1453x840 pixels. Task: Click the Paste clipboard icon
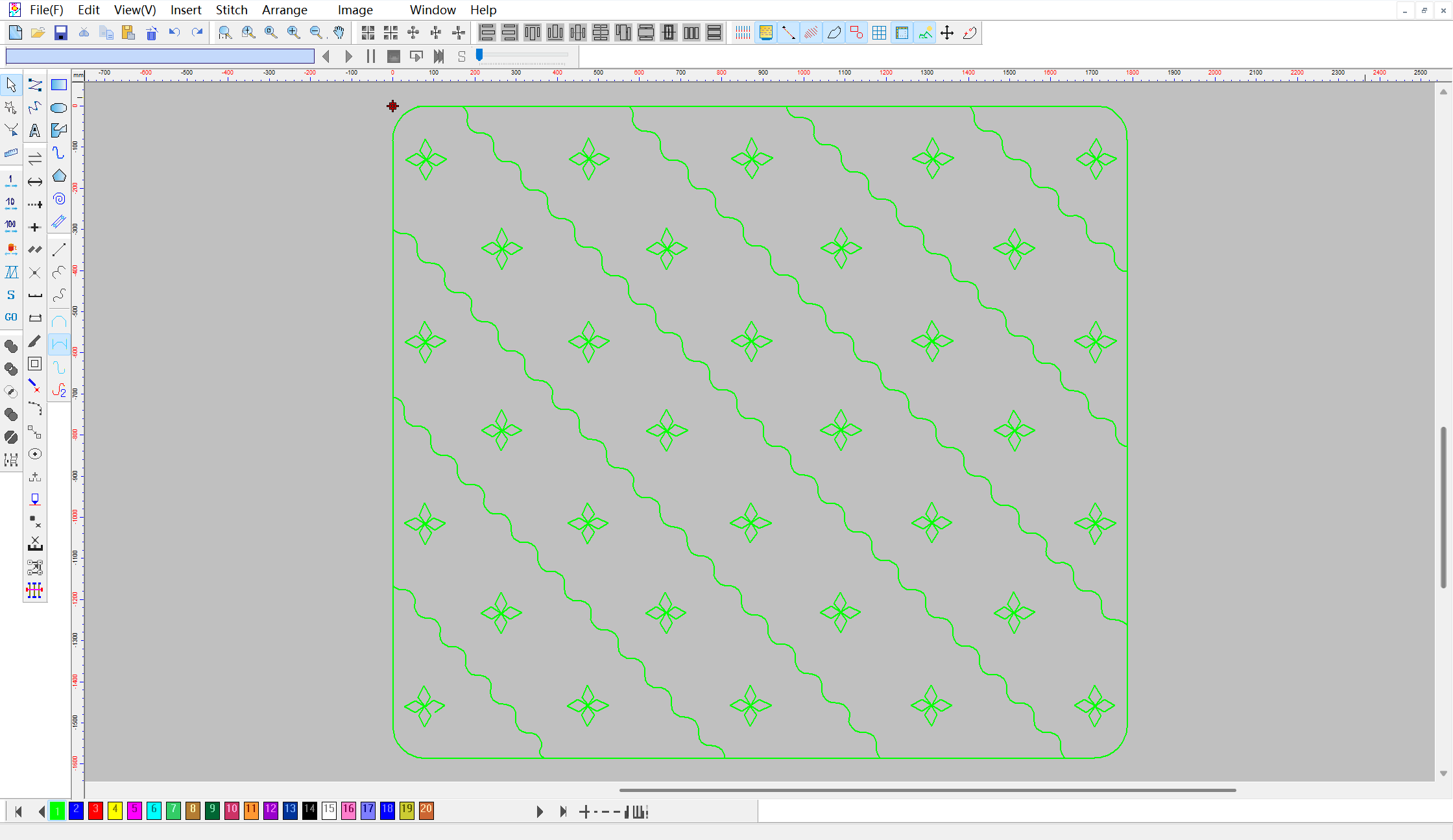[128, 32]
